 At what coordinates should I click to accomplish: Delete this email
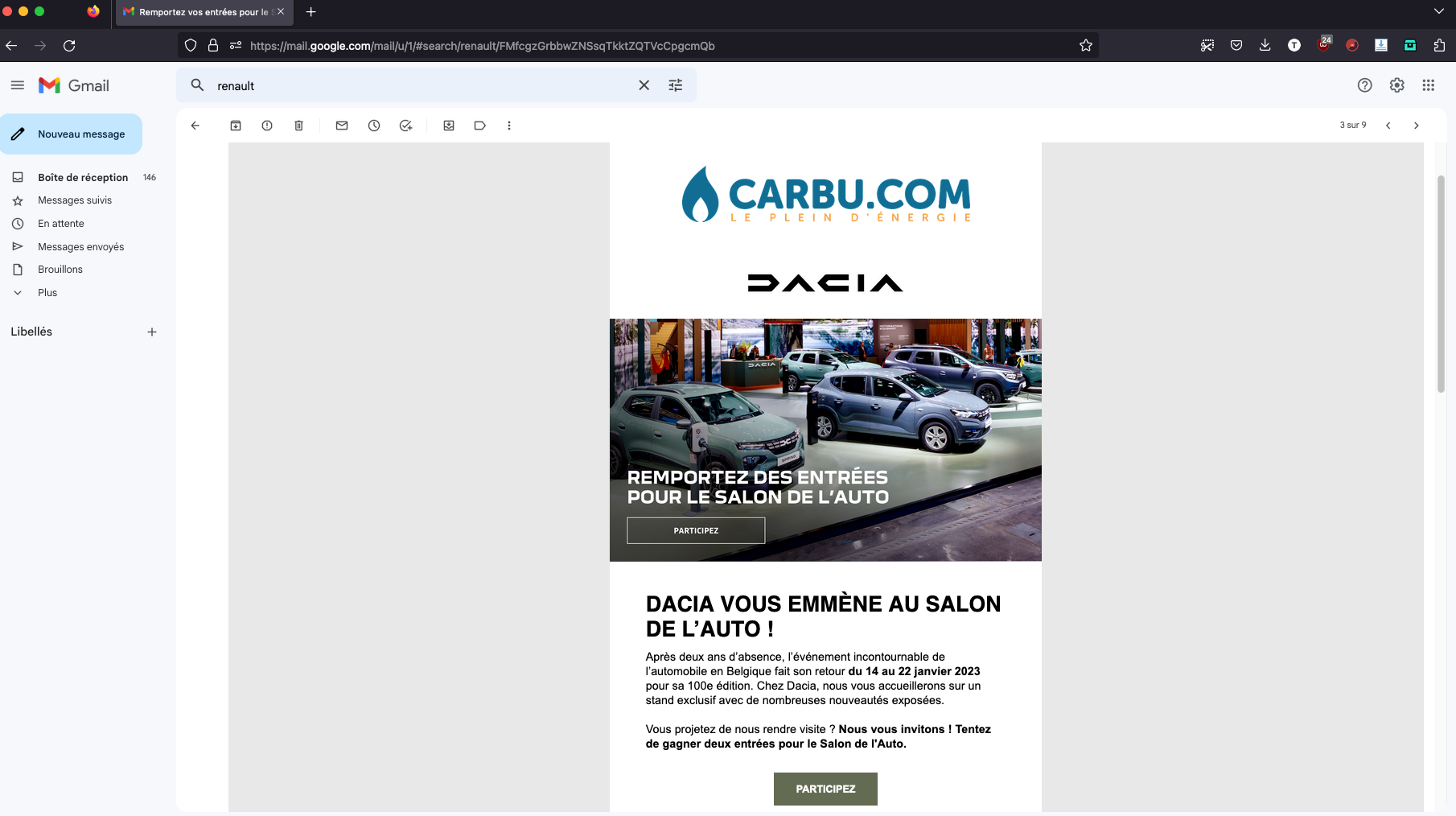[x=298, y=126]
